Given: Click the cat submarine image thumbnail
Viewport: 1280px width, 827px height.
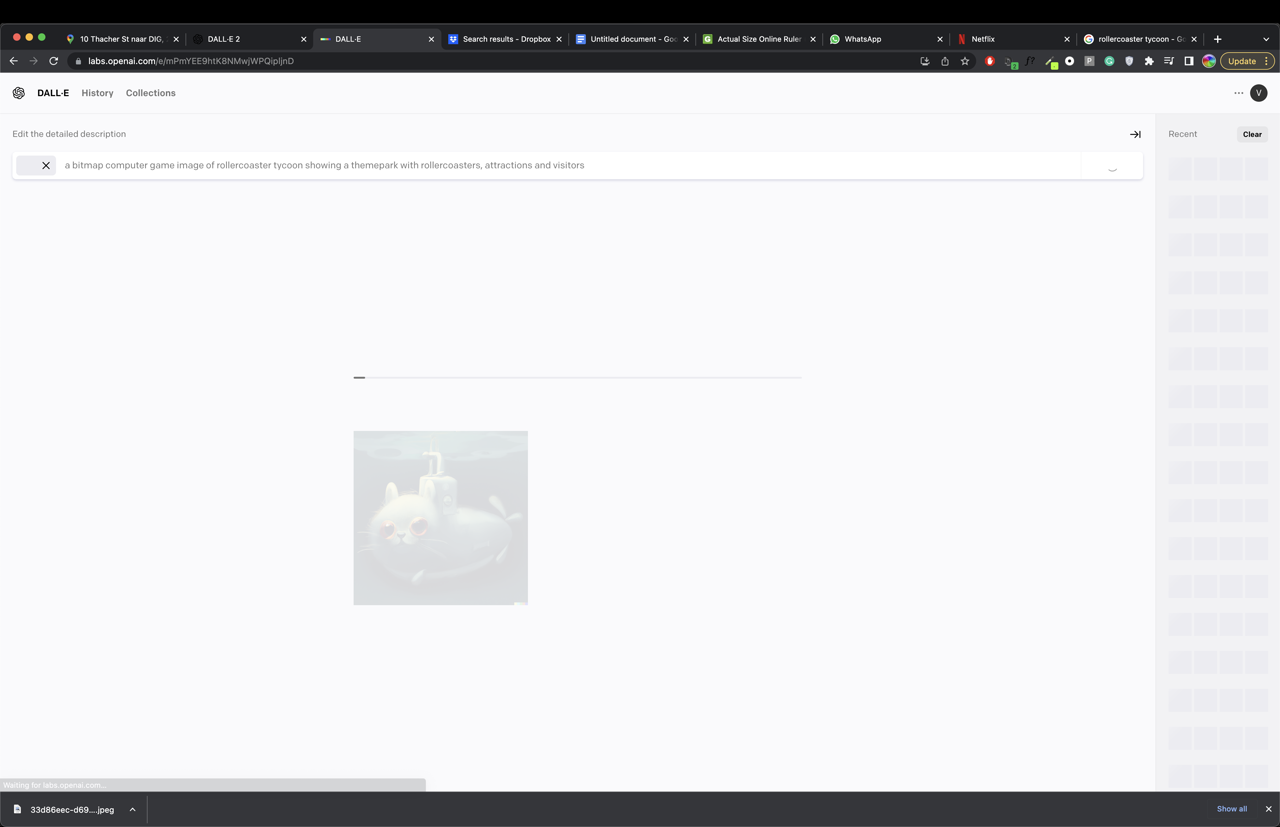Looking at the screenshot, I should point(440,518).
